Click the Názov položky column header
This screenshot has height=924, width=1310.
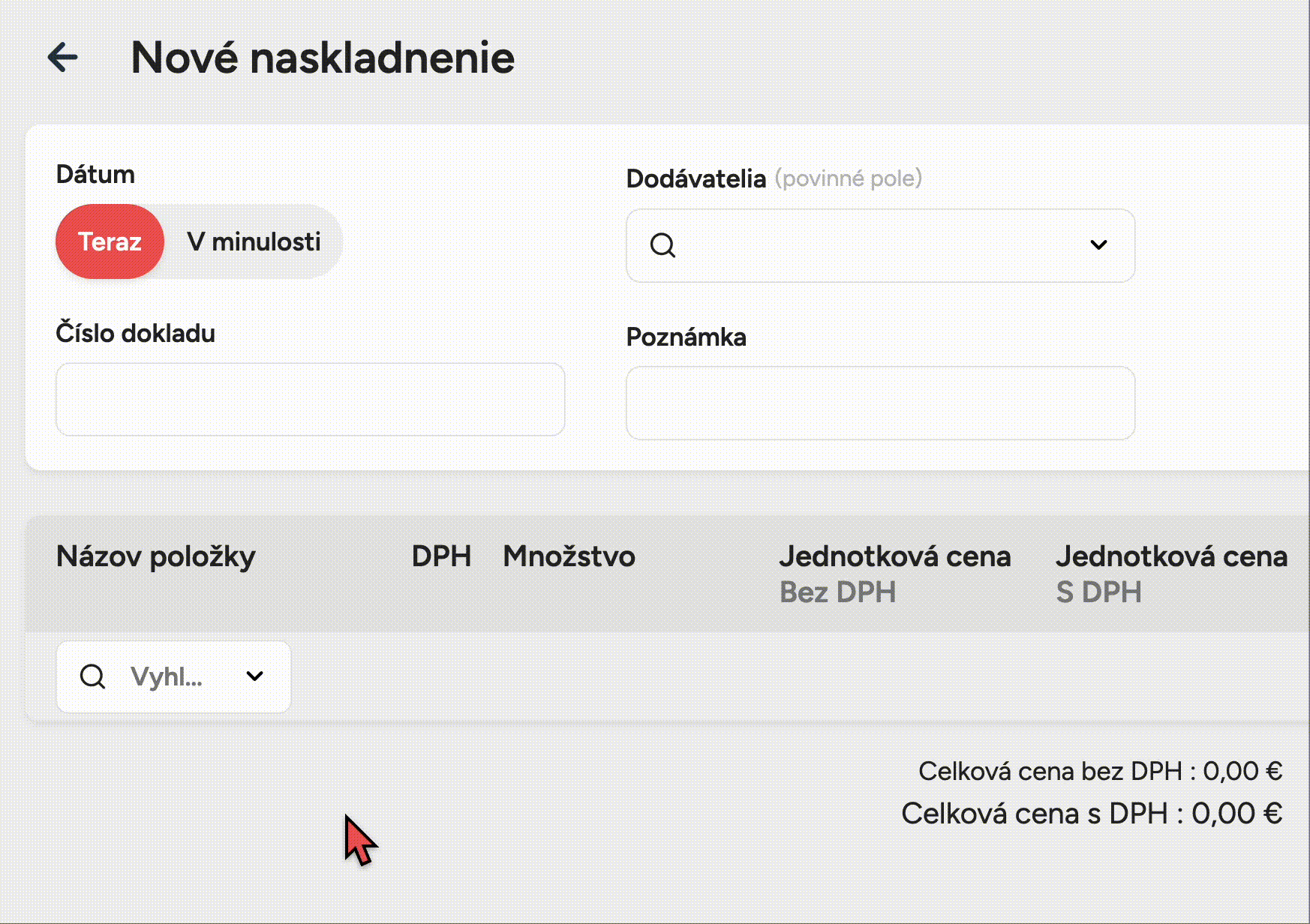pyautogui.click(x=156, y=556)
